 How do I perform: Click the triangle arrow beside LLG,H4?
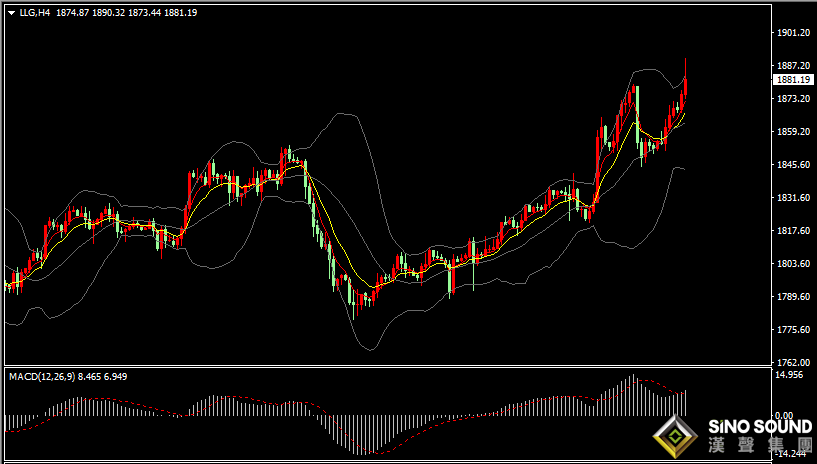click(x=12, y=13)
